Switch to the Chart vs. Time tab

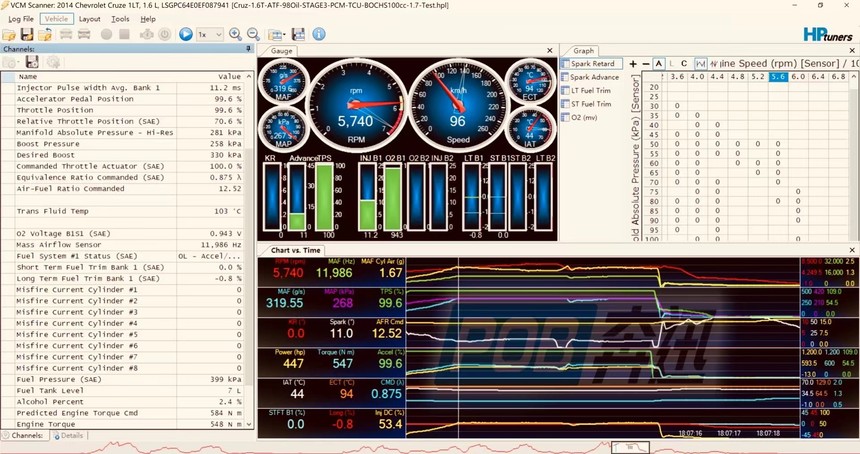pos(295,250)
